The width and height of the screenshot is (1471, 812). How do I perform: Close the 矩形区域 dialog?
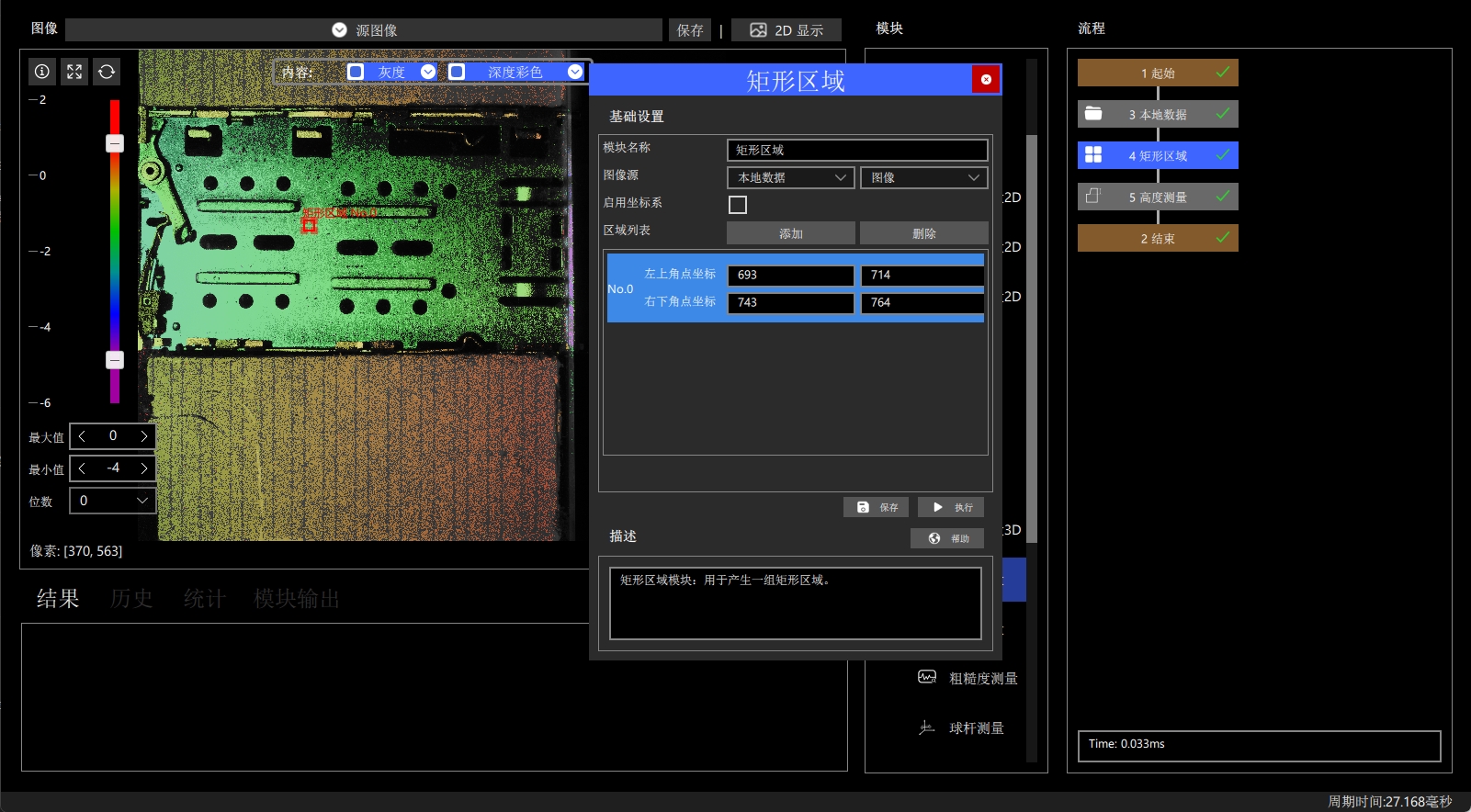(x=986, y=79)
